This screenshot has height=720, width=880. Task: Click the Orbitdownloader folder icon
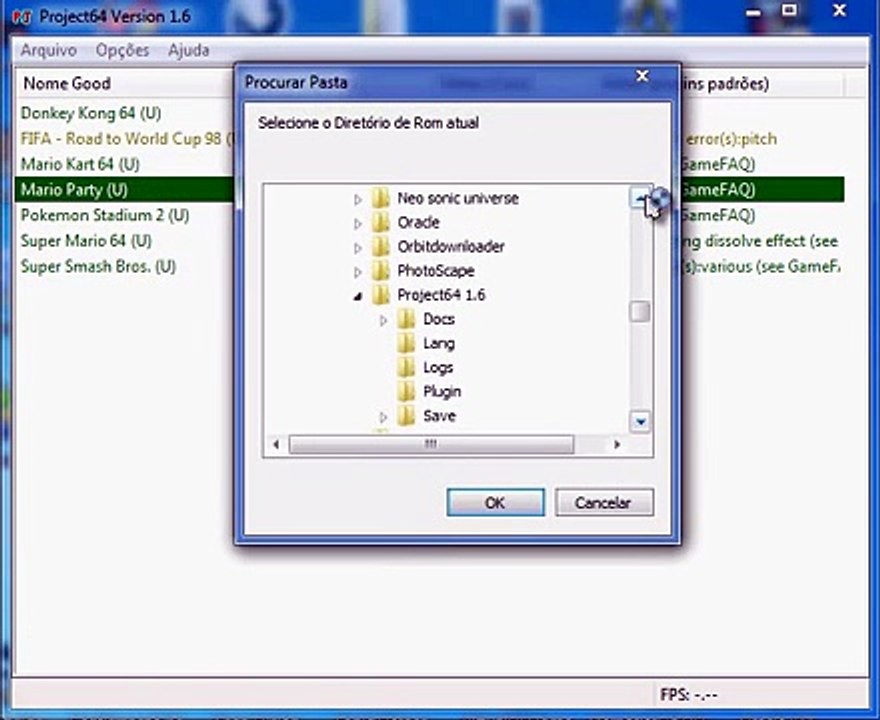[381, 246]
